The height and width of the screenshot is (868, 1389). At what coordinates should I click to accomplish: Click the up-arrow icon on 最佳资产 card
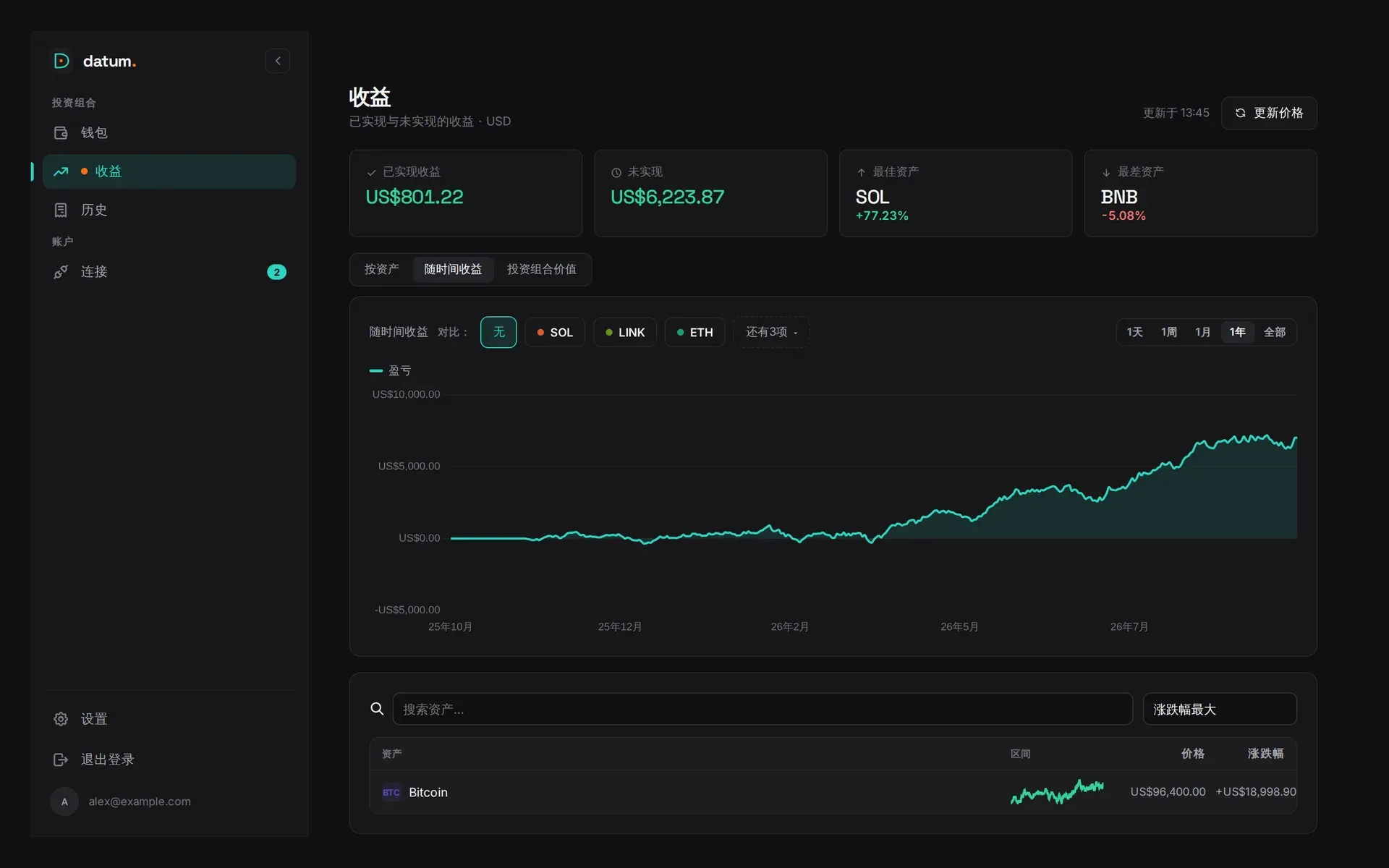861,172
